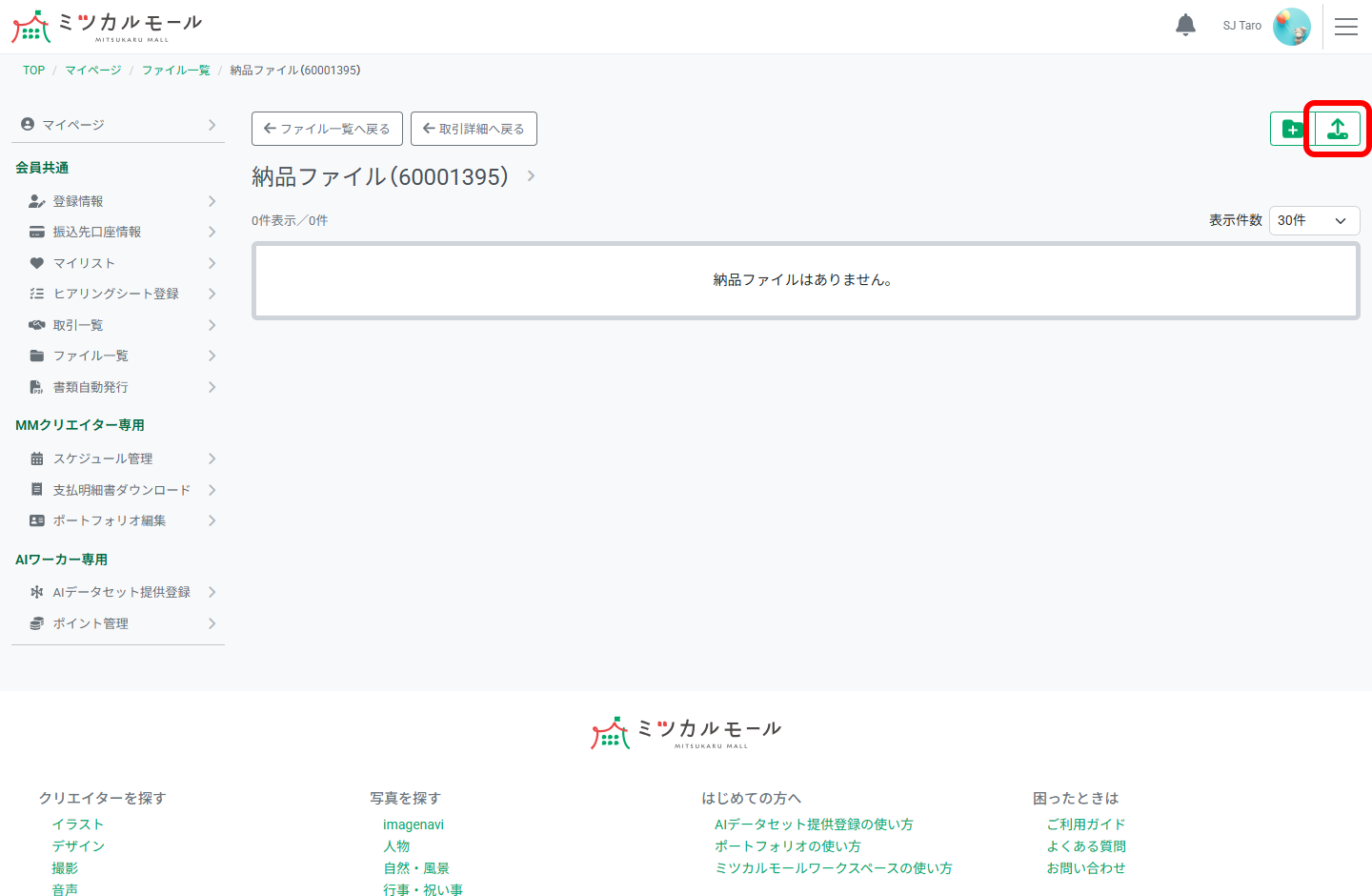This screenshot has height=896, width=1372.
Task: Open the hamburger menu
Action: tap(1346, 26)
